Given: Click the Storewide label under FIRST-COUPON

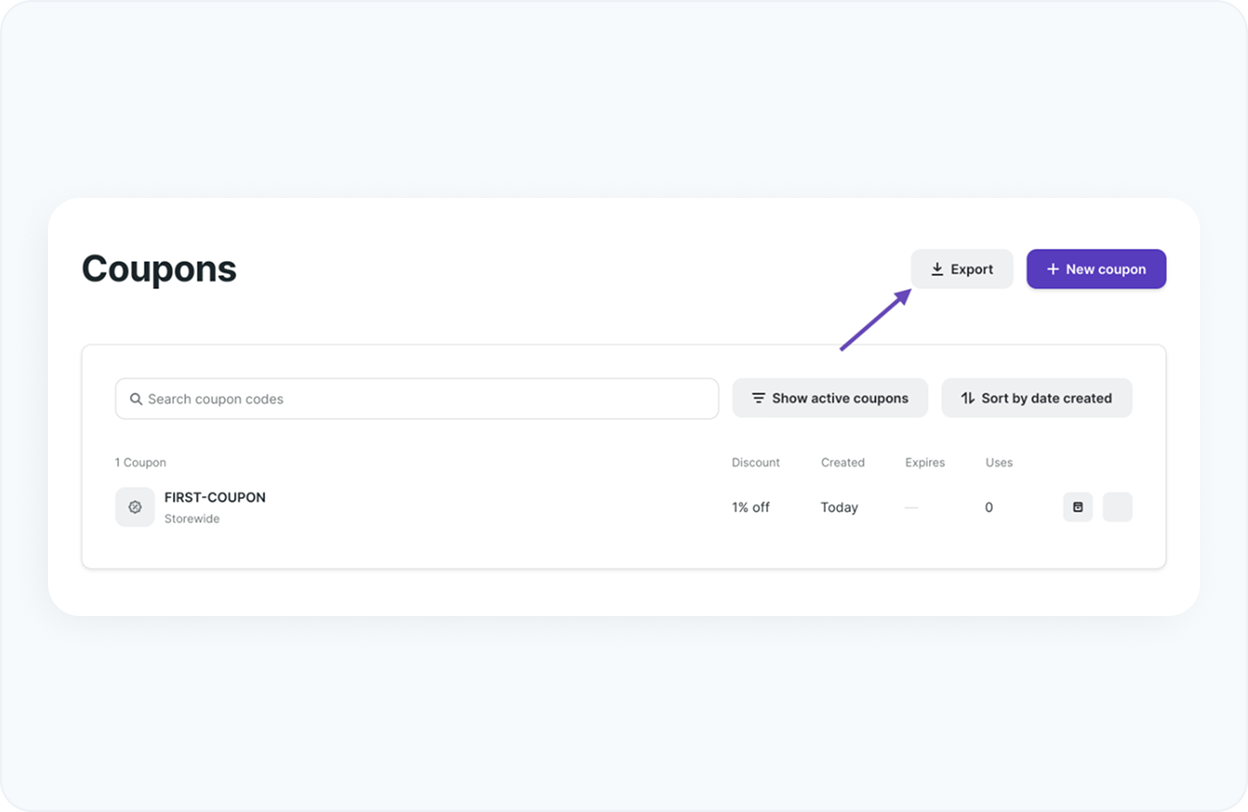Looking at the screenshot, I should pos(192,519).
